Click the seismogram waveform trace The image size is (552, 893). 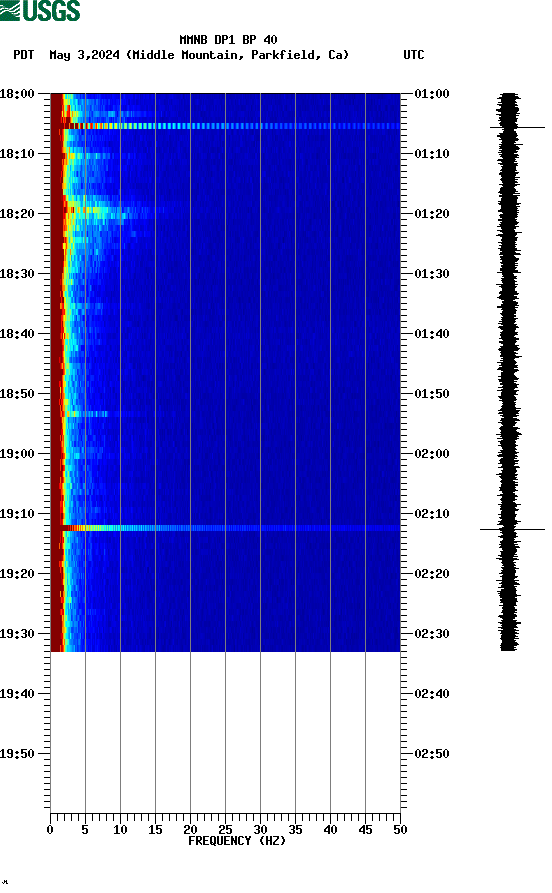point(509,371)
